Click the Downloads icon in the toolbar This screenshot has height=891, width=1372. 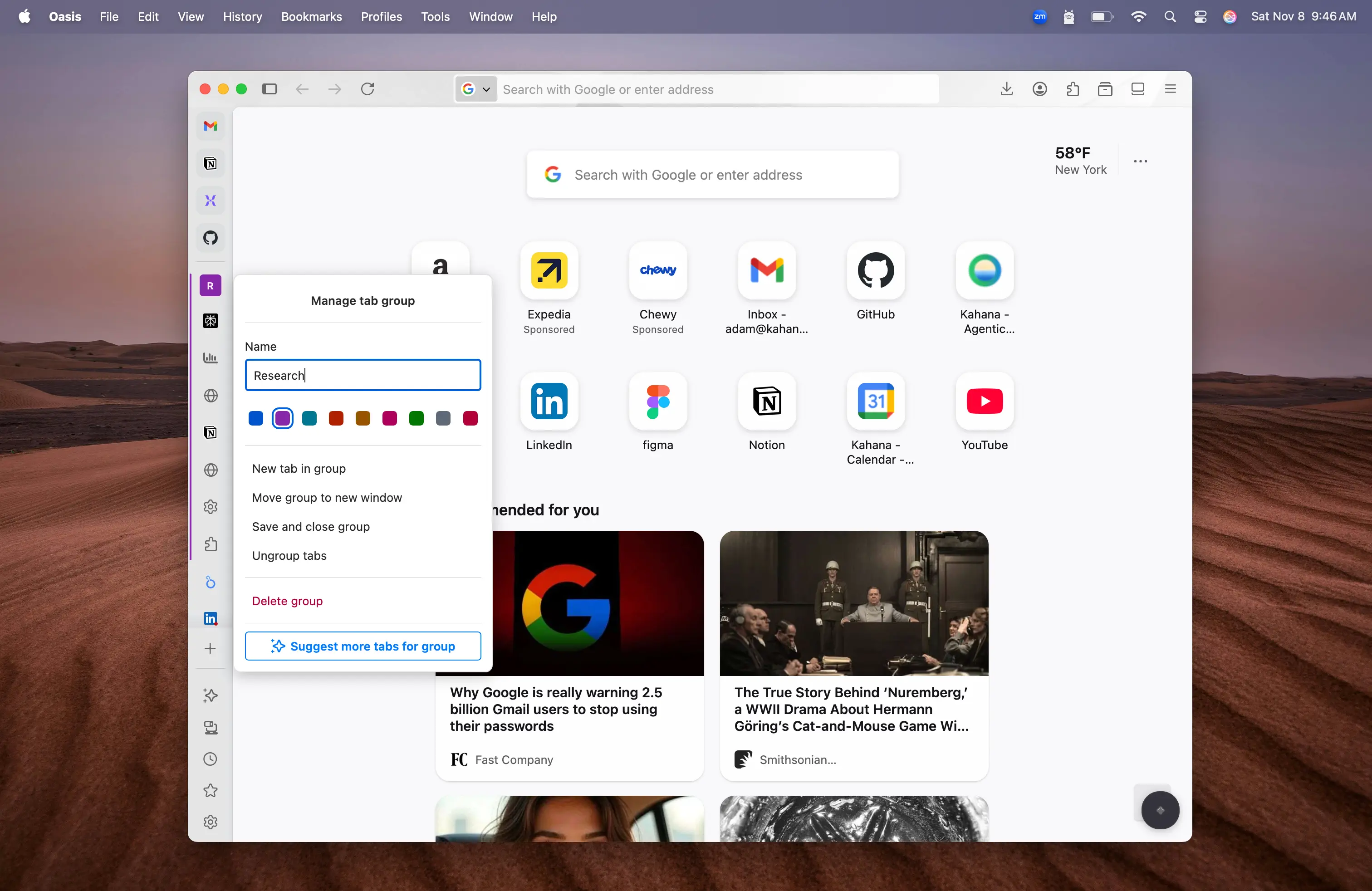point(1006,89)
